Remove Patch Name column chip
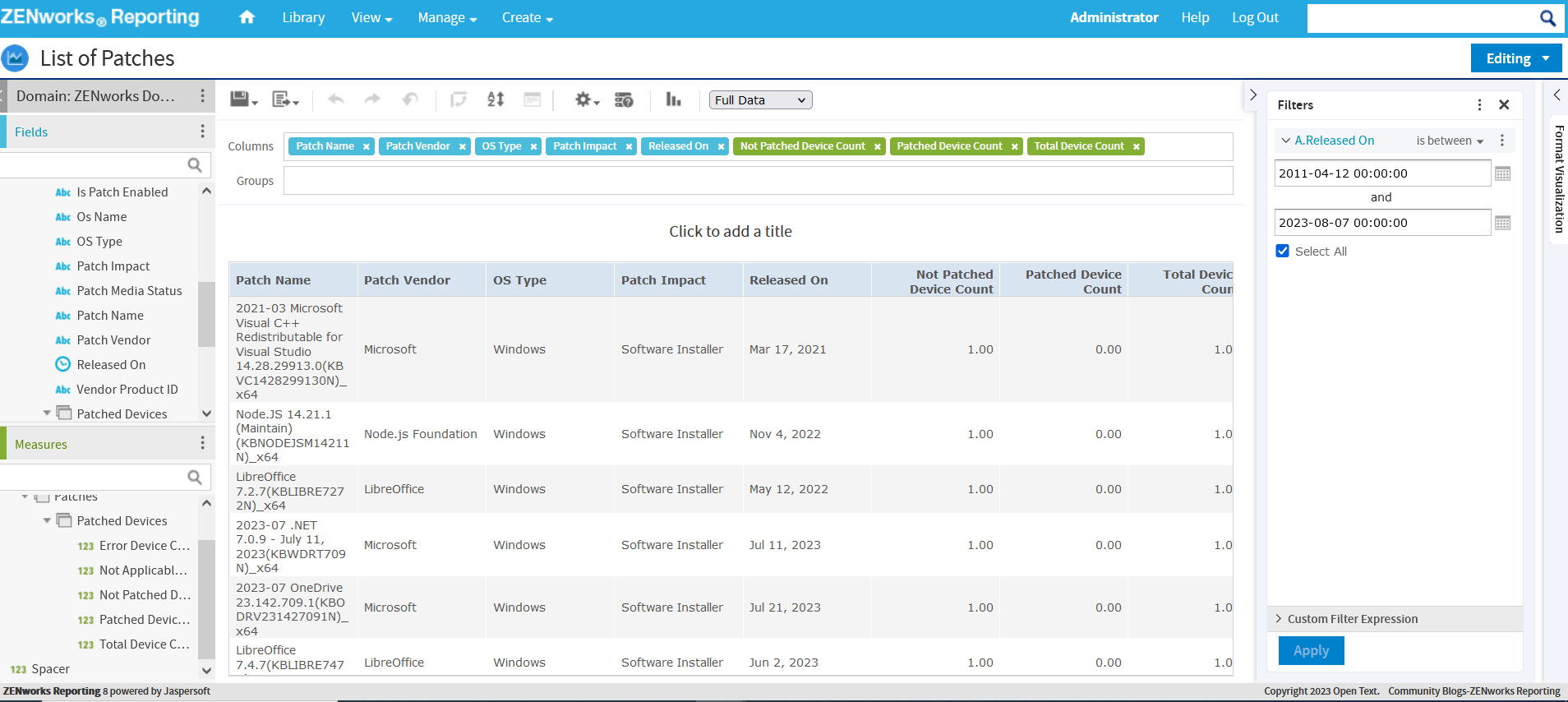Screen dimensions: 1568x702 [367, 146]
